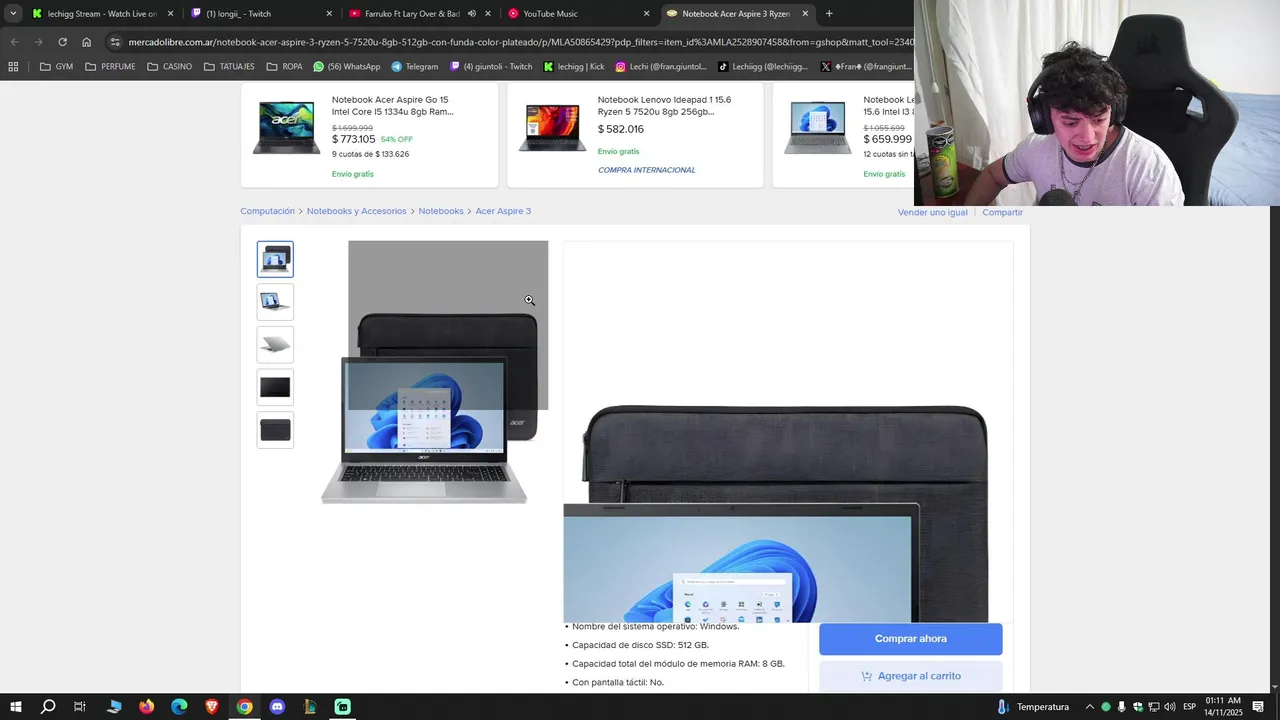
Task: Click the Vender uno igual link
Action: (x=932, y=212)
